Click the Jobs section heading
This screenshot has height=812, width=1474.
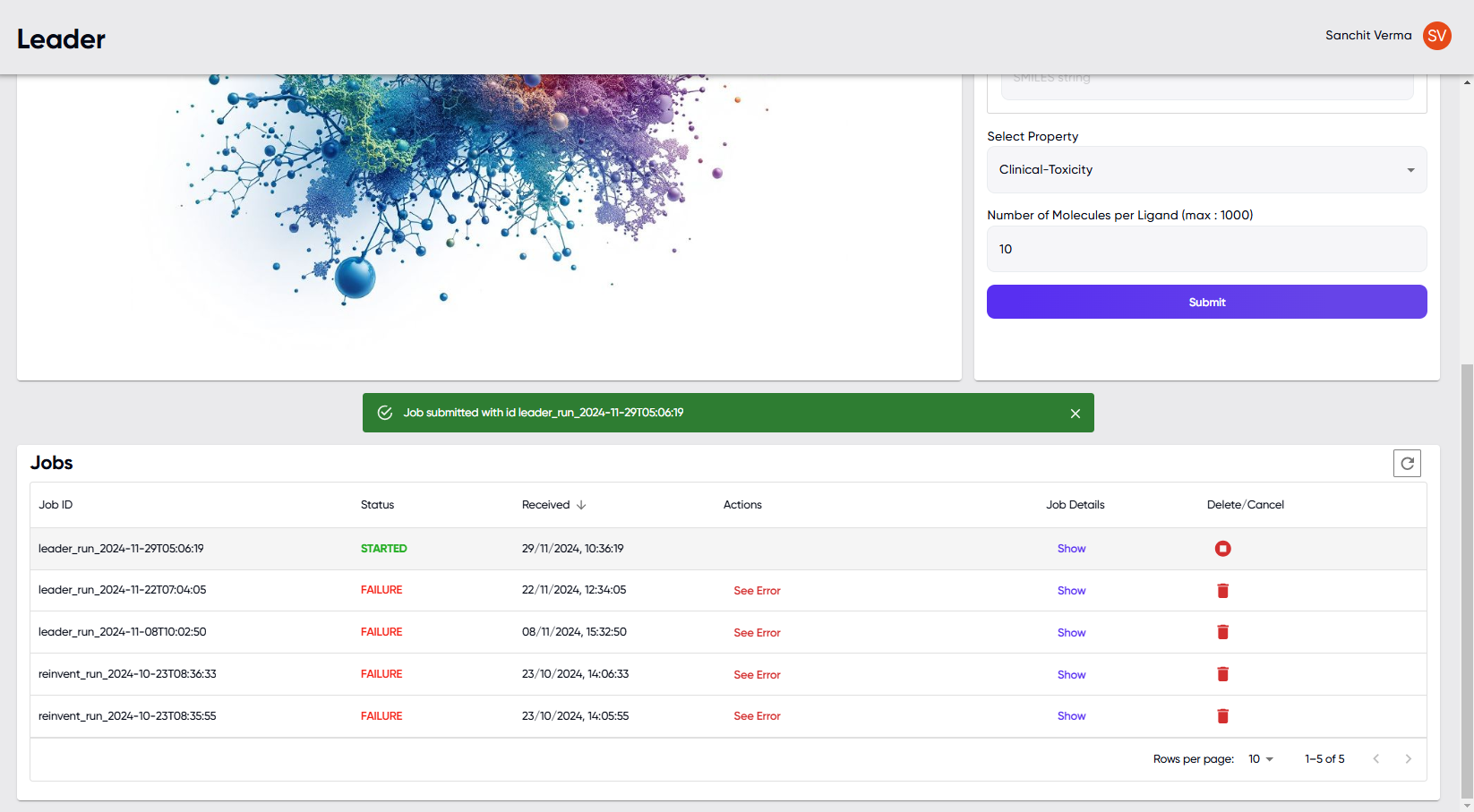(x=52, y=463)
